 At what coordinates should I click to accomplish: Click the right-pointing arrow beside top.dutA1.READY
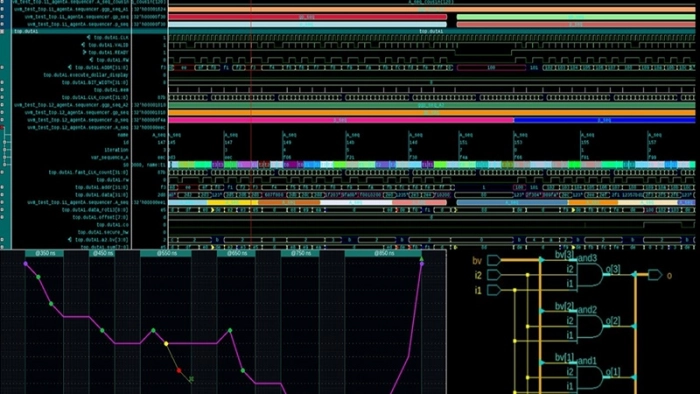85,52
